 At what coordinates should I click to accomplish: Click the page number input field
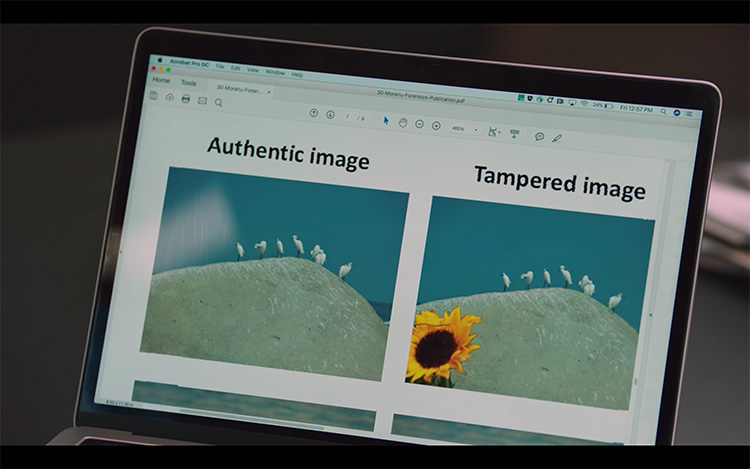(x=347, y=116)
